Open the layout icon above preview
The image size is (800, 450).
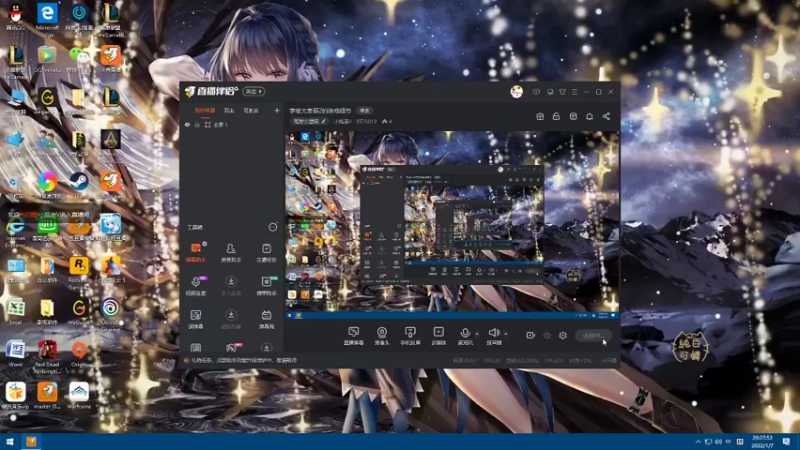[573, 116]
